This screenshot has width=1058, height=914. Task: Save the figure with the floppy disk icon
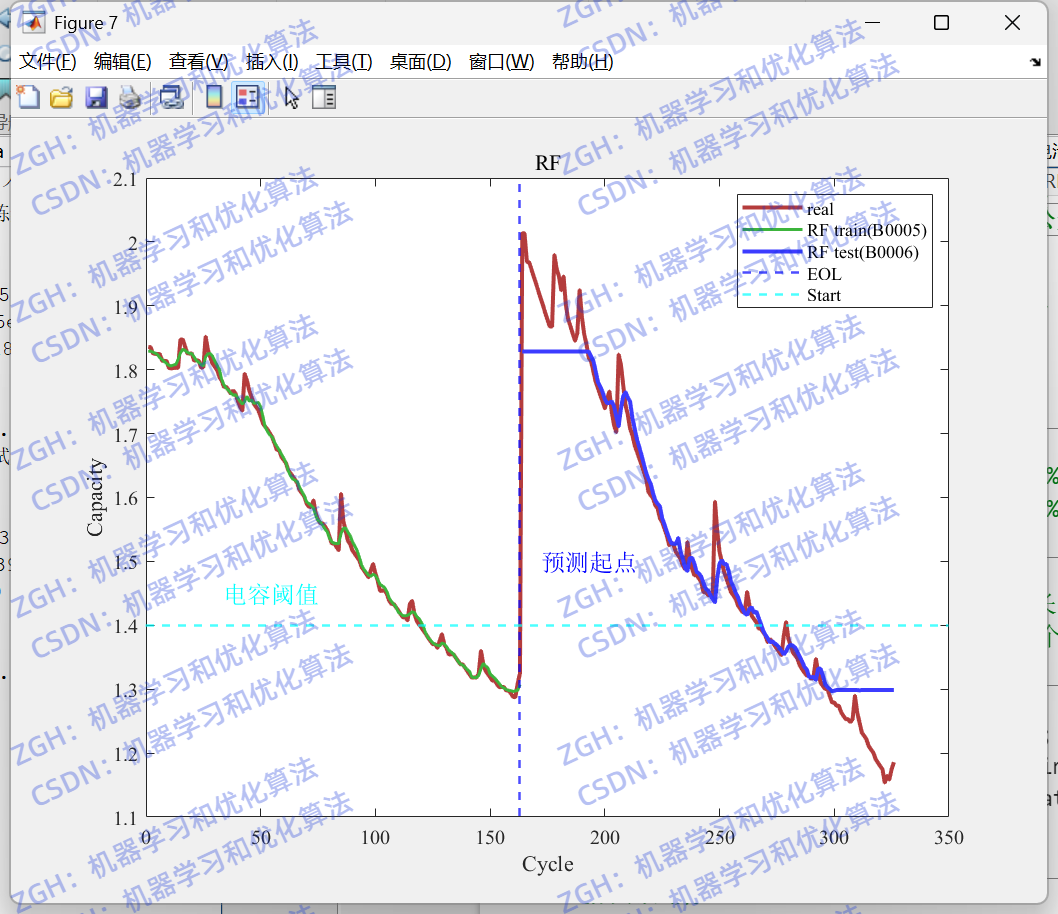pos(96,98)
